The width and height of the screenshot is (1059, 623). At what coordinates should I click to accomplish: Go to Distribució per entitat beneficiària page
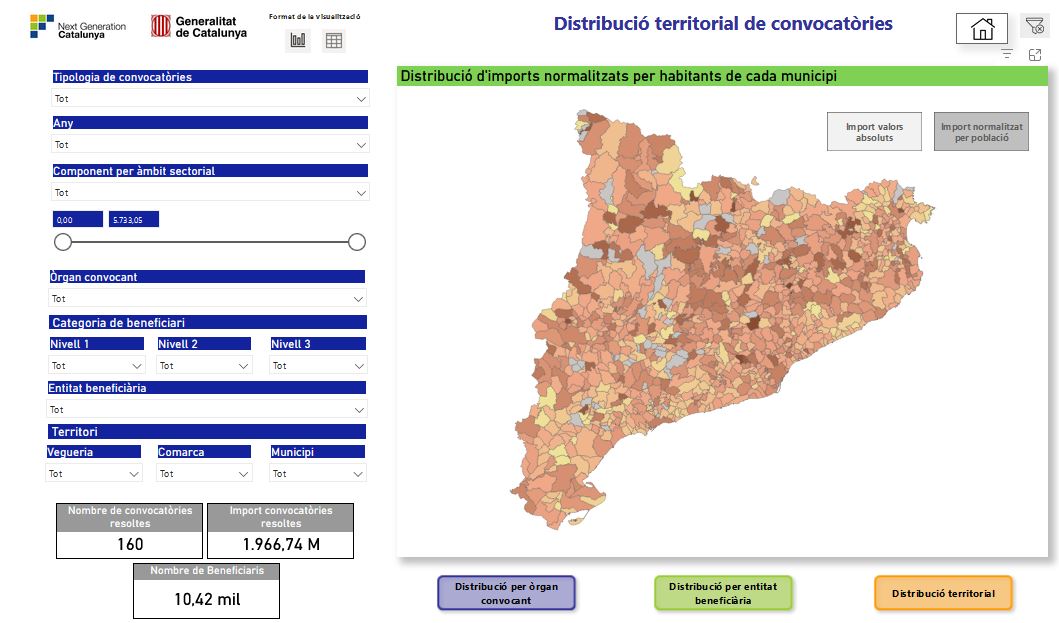click(723, 593)
